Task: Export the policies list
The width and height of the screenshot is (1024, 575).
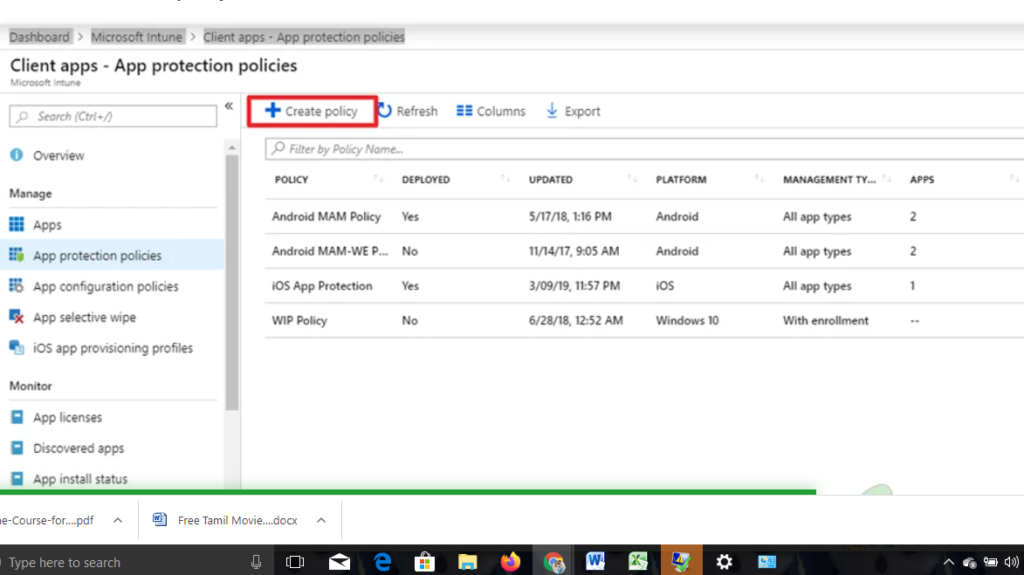Action: click(x=573, y=111)
